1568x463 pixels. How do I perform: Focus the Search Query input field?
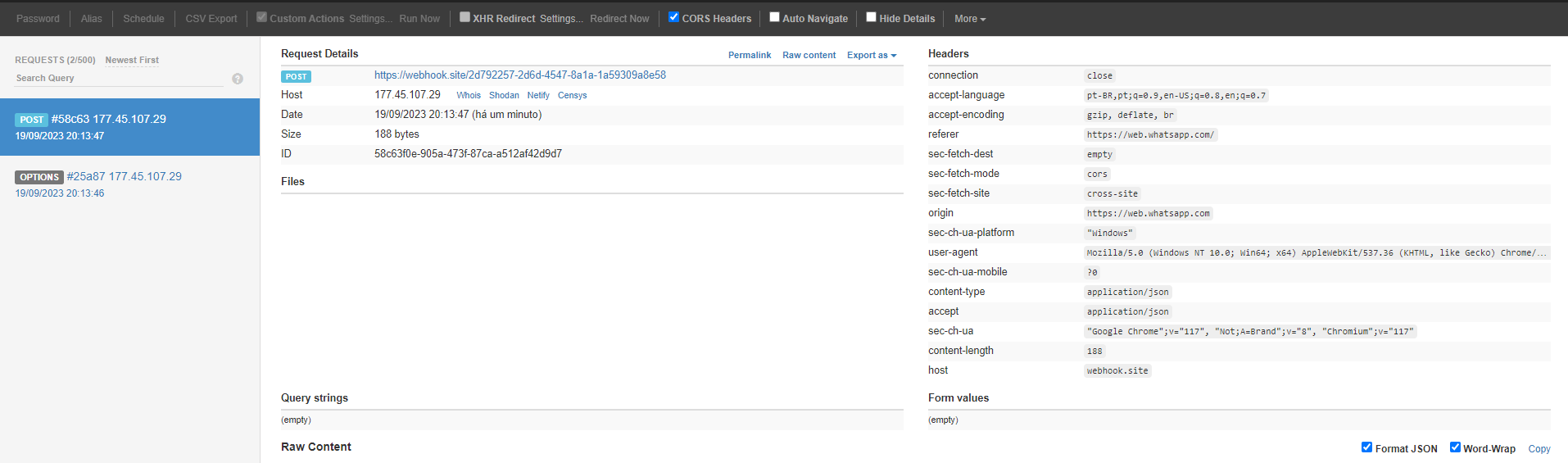[x=119, y=78]
